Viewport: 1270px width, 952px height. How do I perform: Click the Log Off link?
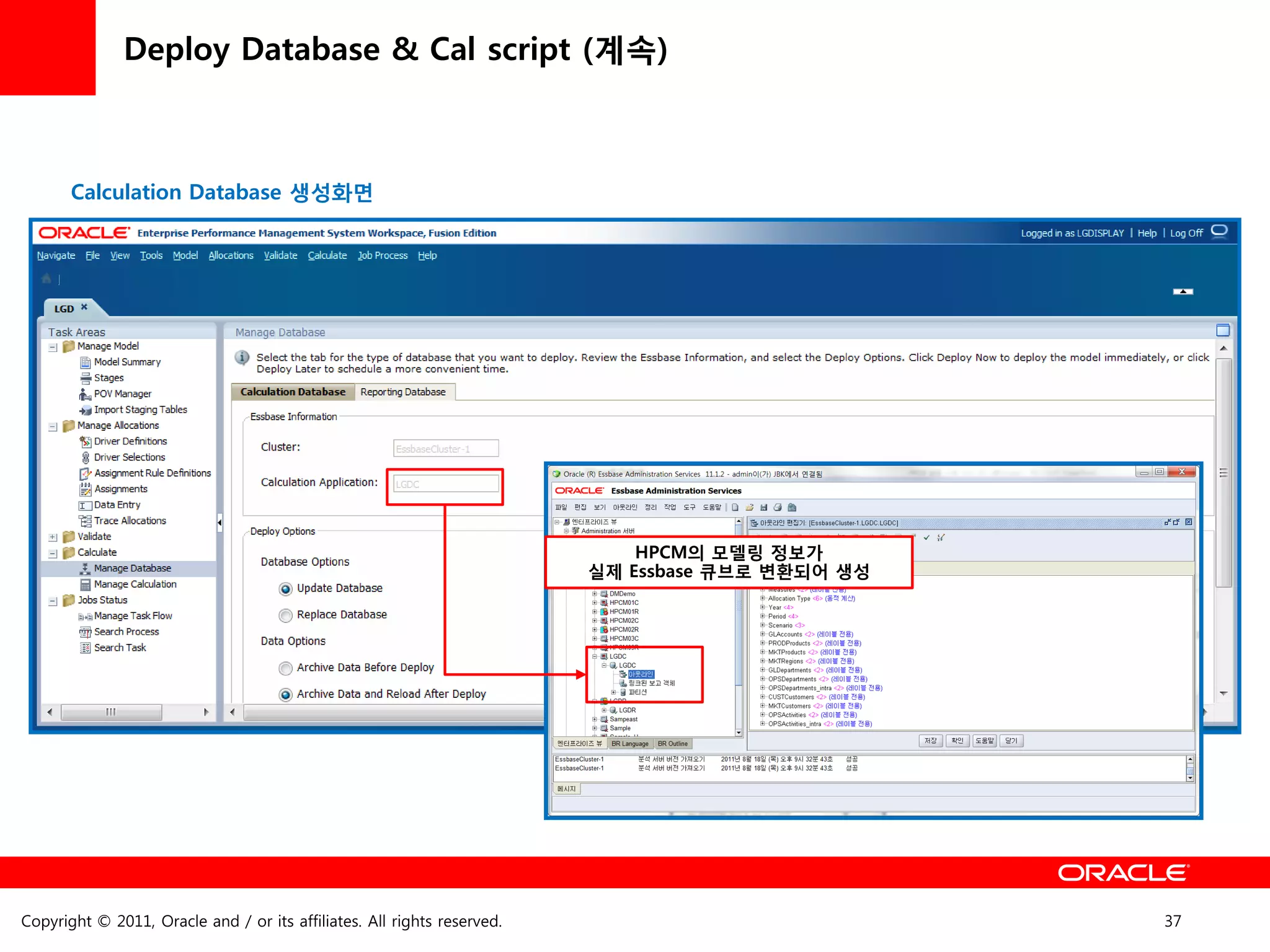[1186, 233]
